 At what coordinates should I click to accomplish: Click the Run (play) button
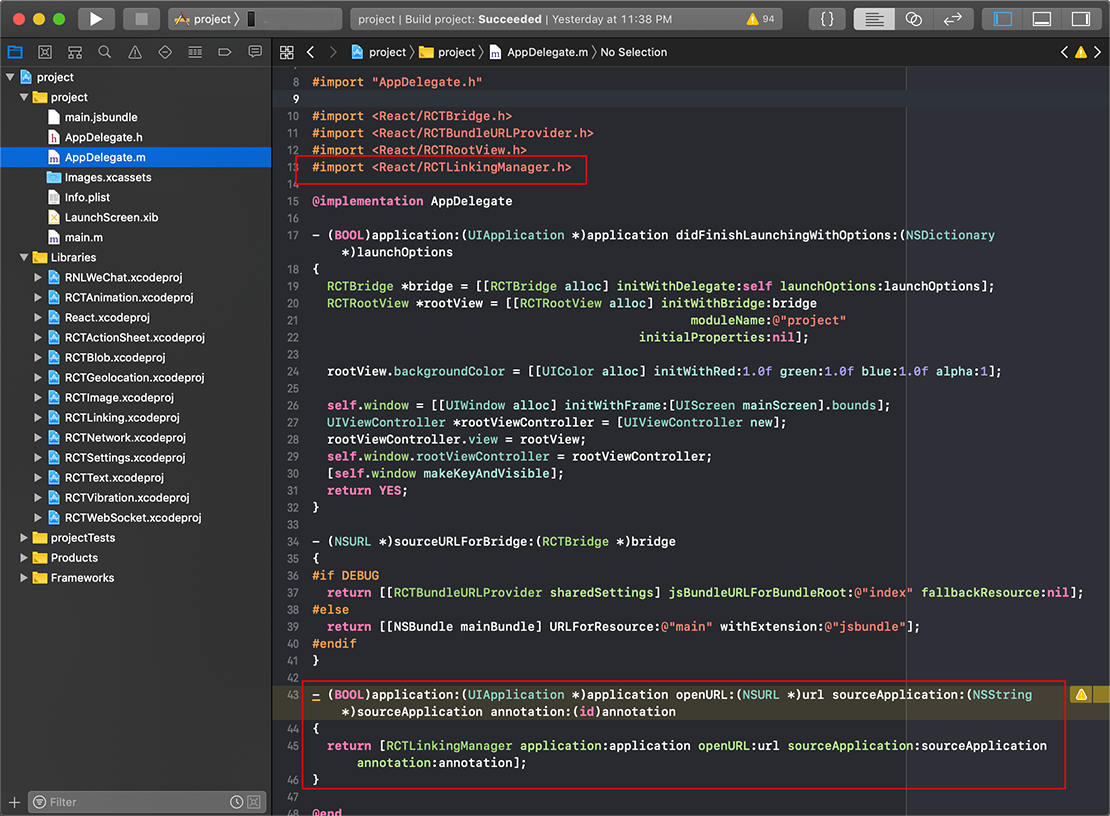tap(96, 19)
